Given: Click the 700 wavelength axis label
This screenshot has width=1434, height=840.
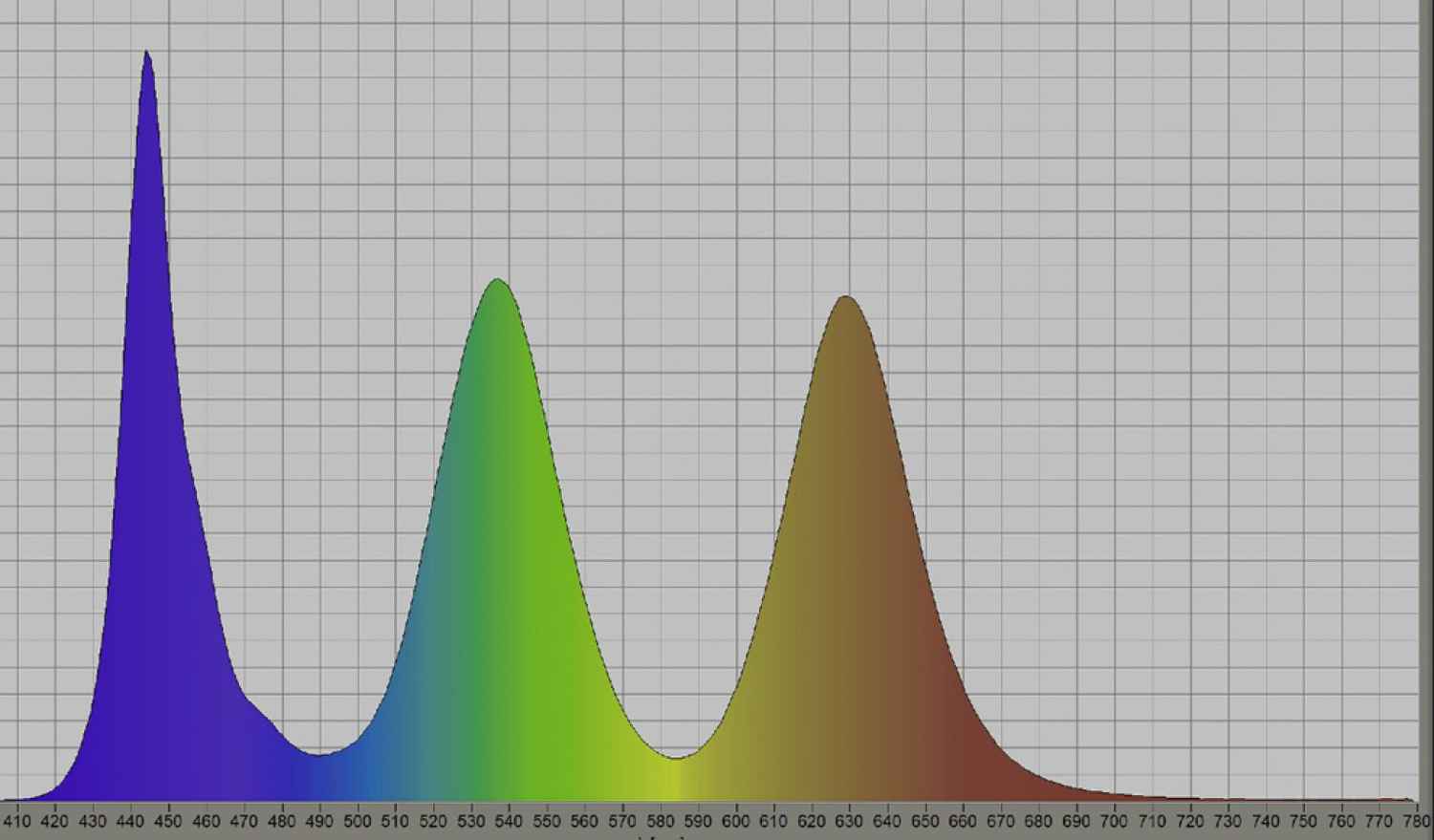Looking at the screenshot, I should [x=1114, y=821].
